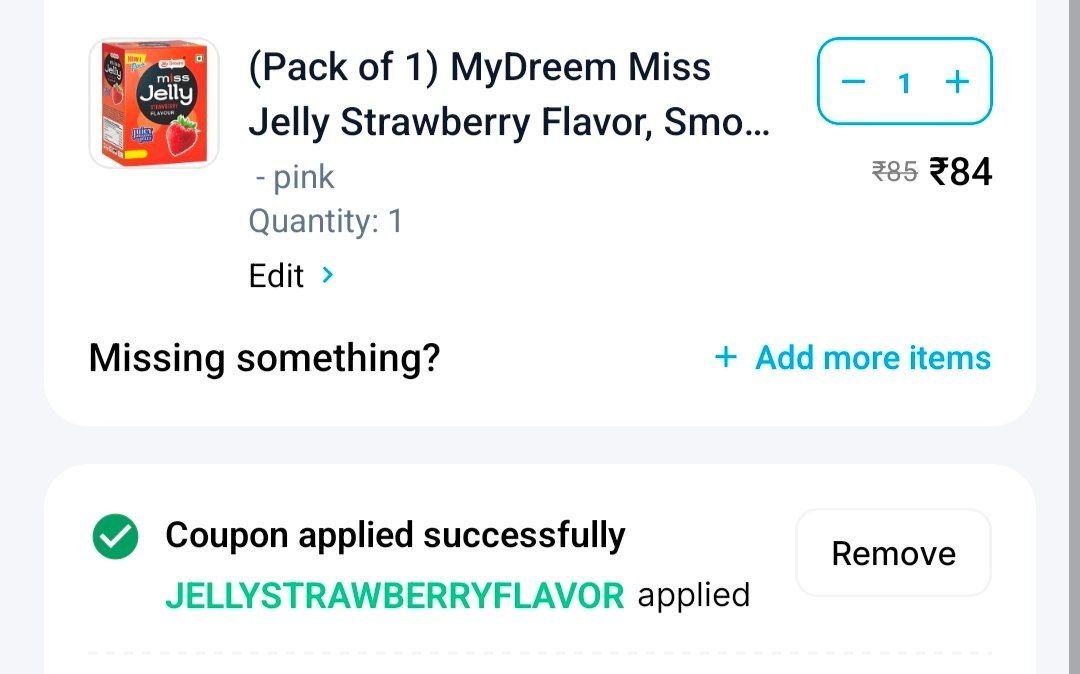The height and width of the screenshot is (674, 1080).
Task: Increase jelly quantity with plus icon
Action: (957, 82)
